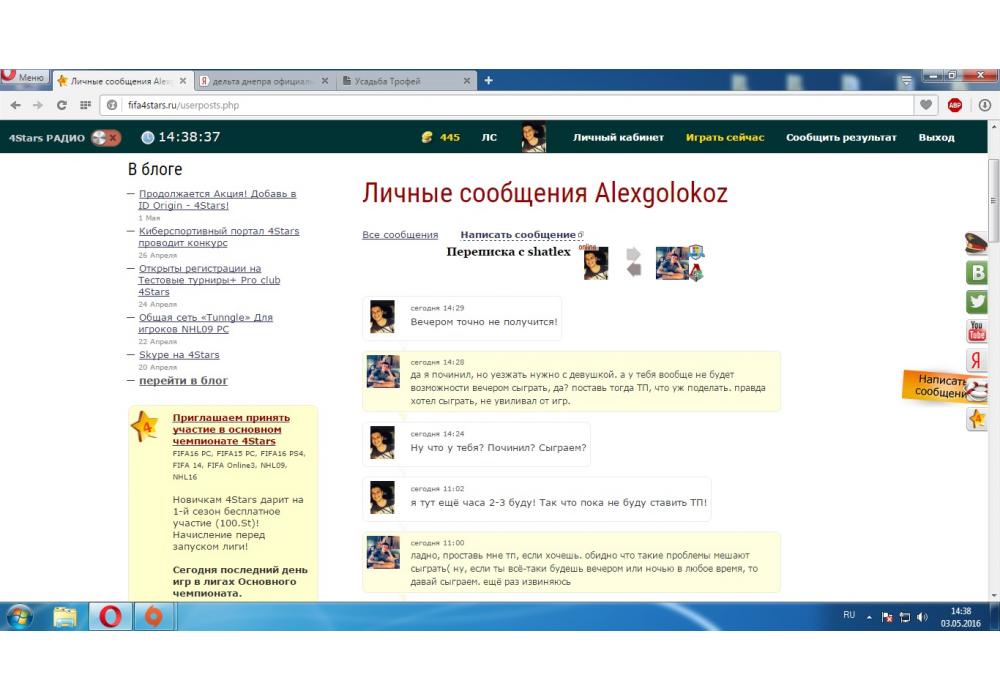The width and height of the screenshot is (1000, 700).
Task: Click the VK social network icon
Action: [x=977, y=272]
